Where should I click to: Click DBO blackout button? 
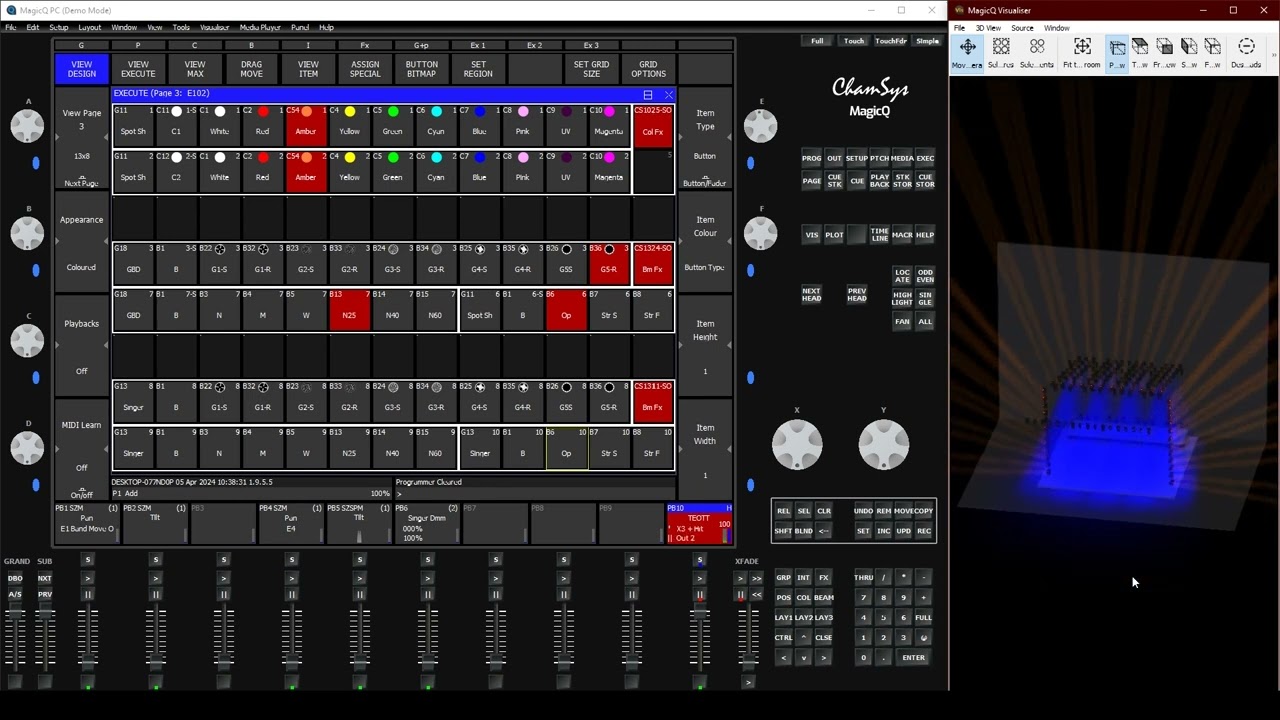coord(15,578)
